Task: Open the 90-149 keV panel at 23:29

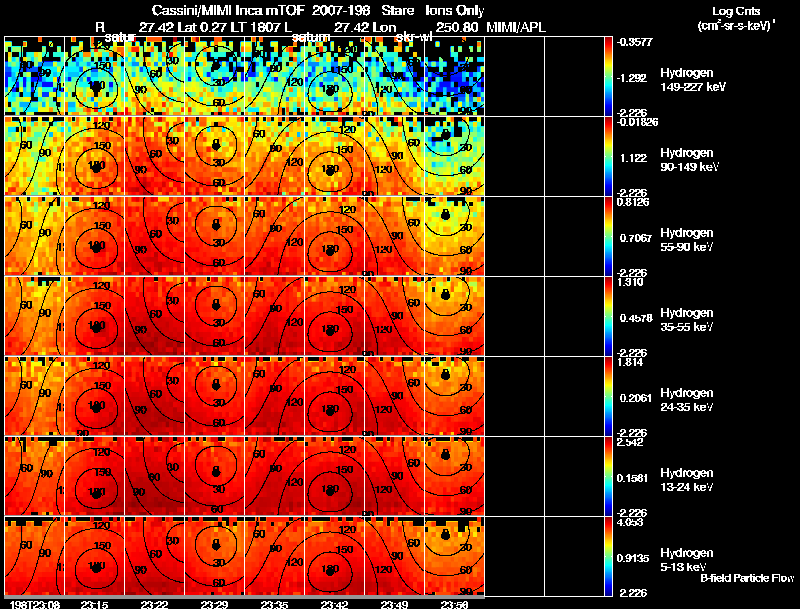Action: click(214, 156)
